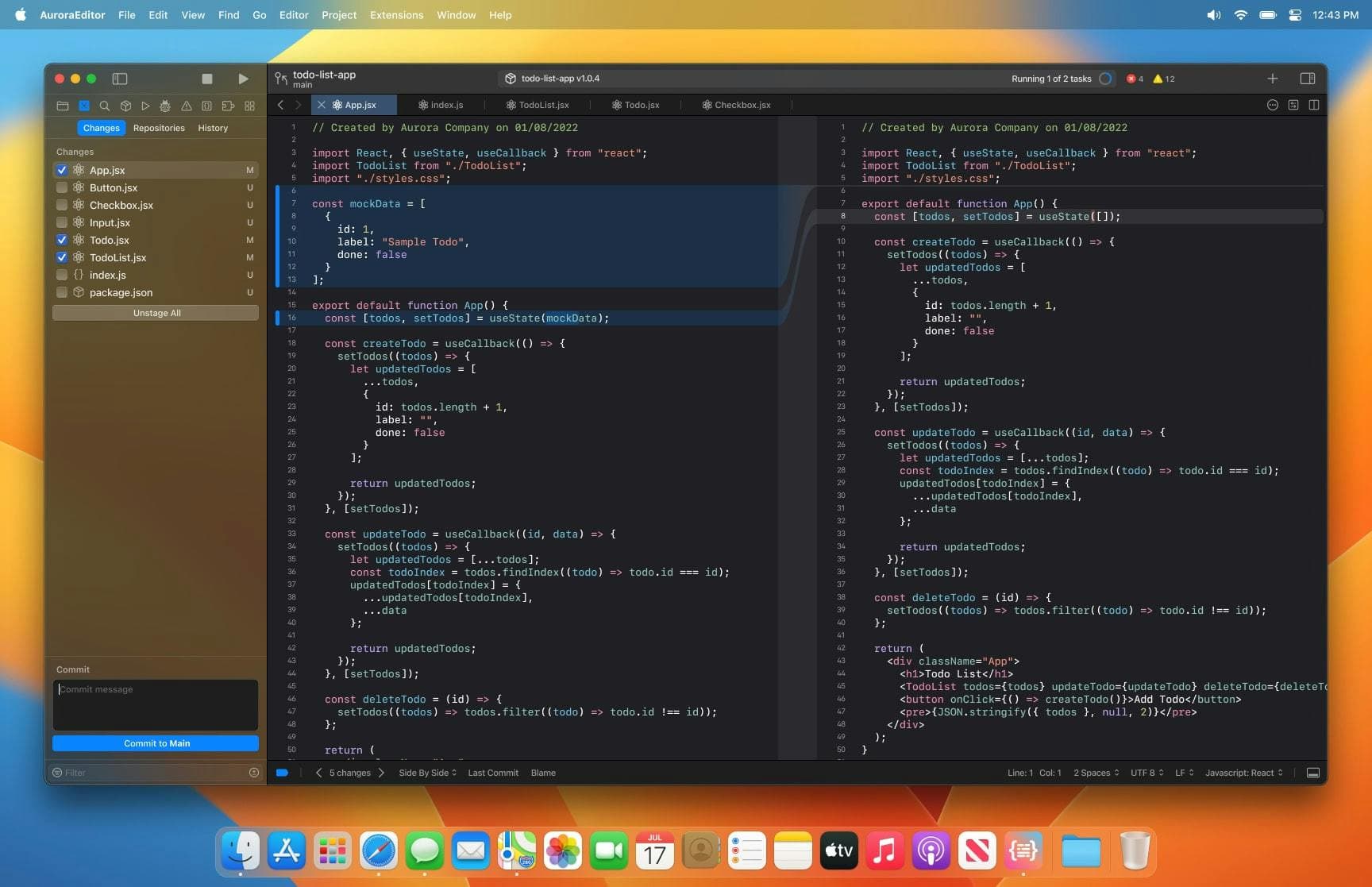1372x887 pixels.
Task: Open the UTF 8 encoding dropdown
Action: (x=1147, y=773)
